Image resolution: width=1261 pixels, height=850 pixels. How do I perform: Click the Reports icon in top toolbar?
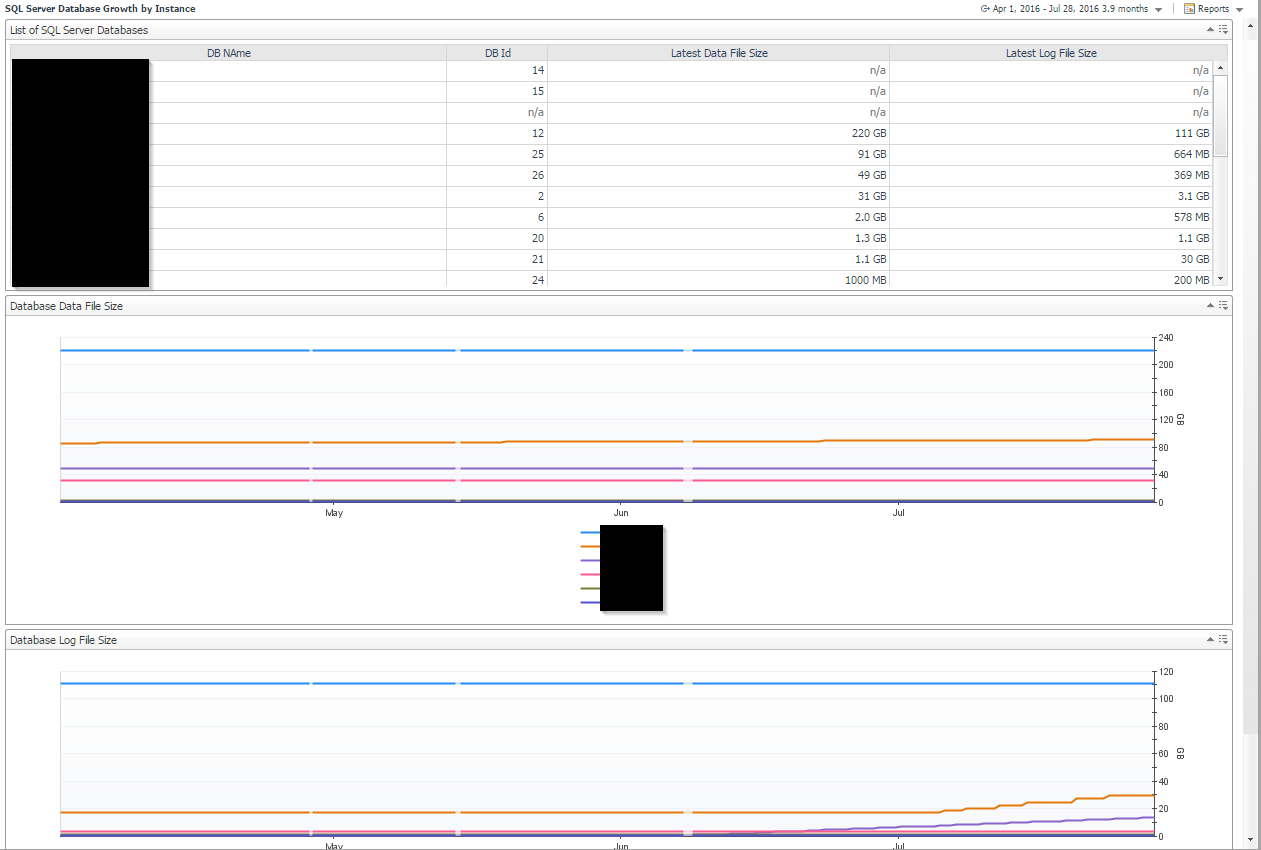(x=1189, y=9)
